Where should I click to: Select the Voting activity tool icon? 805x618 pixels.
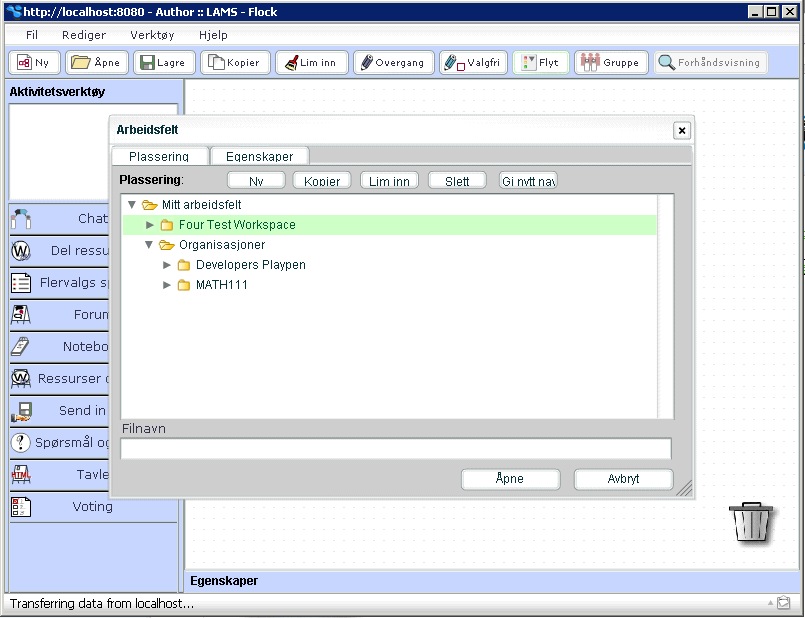point(21,507)
